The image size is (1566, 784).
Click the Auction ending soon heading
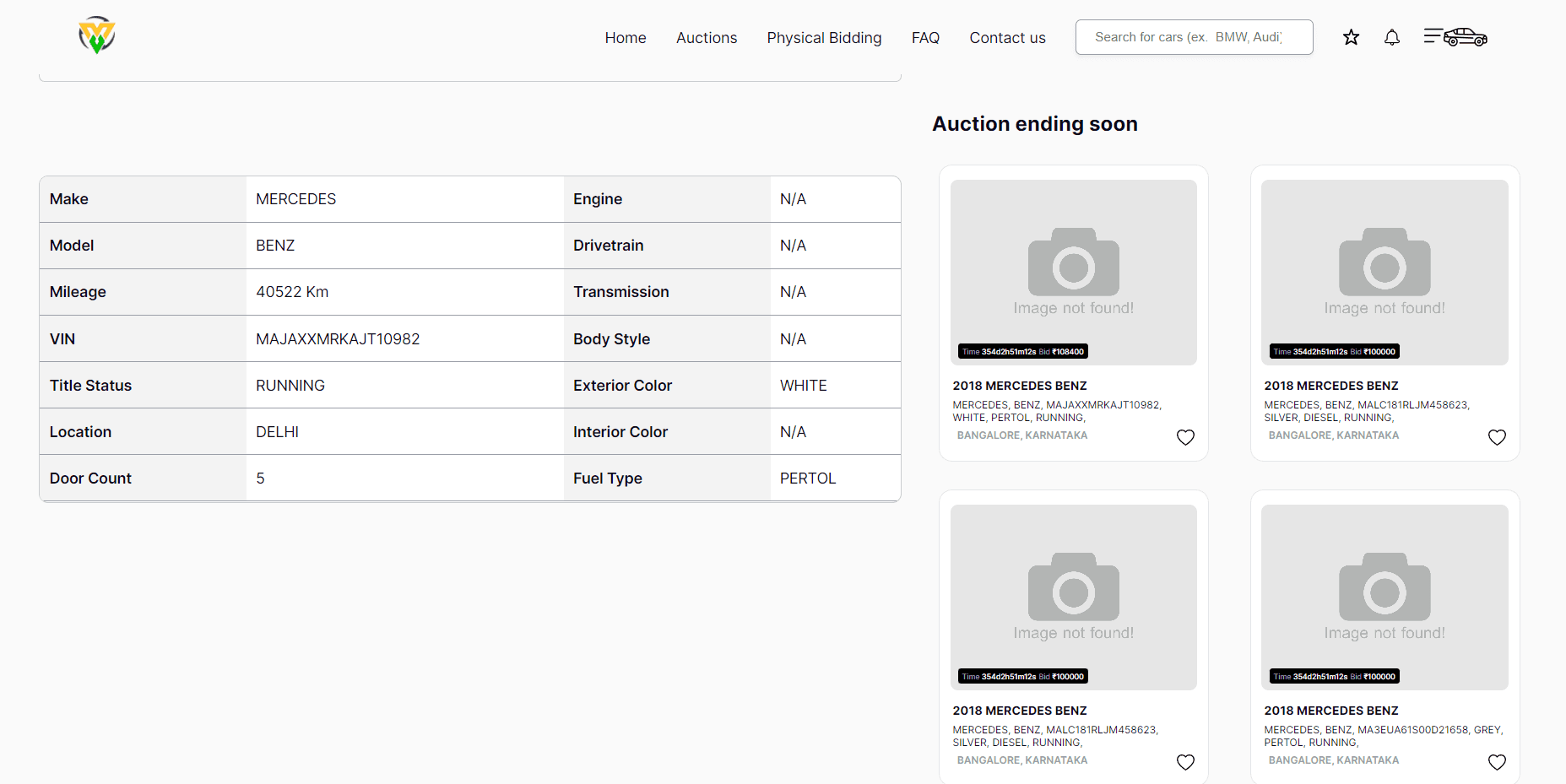[1035, 124]
